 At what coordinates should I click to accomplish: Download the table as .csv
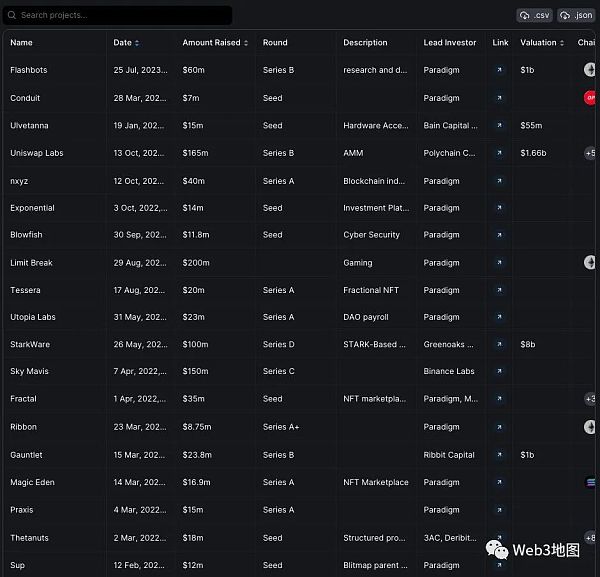(535, 15)
